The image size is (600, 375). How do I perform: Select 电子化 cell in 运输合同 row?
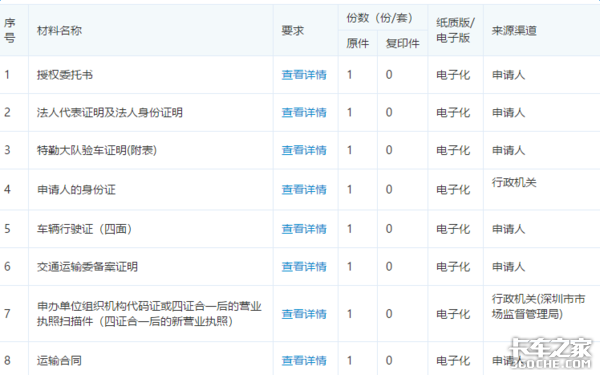click(453, 360)
